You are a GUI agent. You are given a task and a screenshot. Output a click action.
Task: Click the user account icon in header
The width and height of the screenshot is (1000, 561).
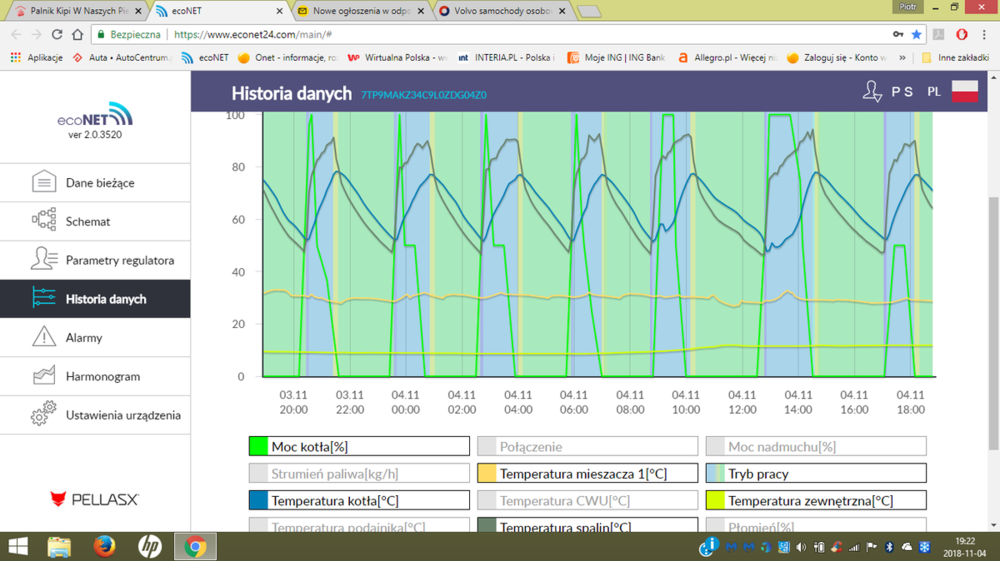click(872, 92)
